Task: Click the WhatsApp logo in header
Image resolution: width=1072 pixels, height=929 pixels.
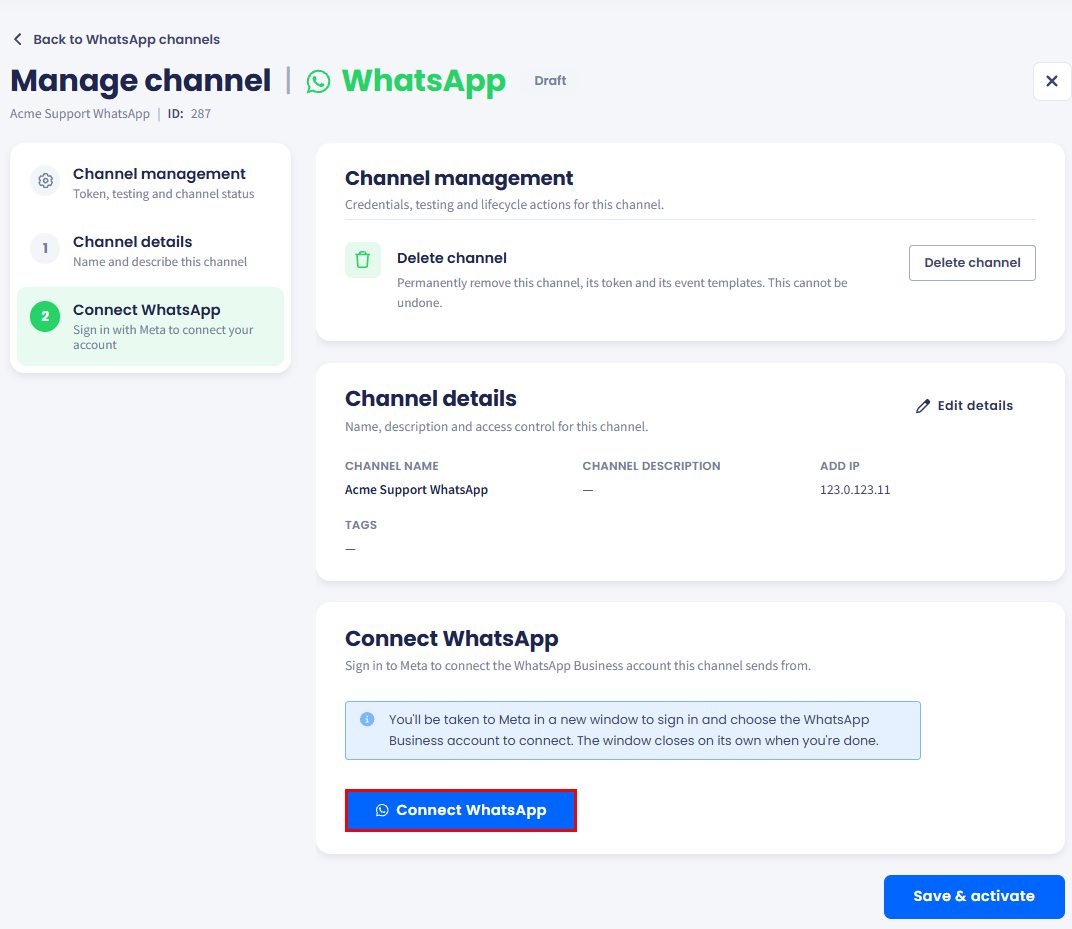Action: click(x=318, y=81)
